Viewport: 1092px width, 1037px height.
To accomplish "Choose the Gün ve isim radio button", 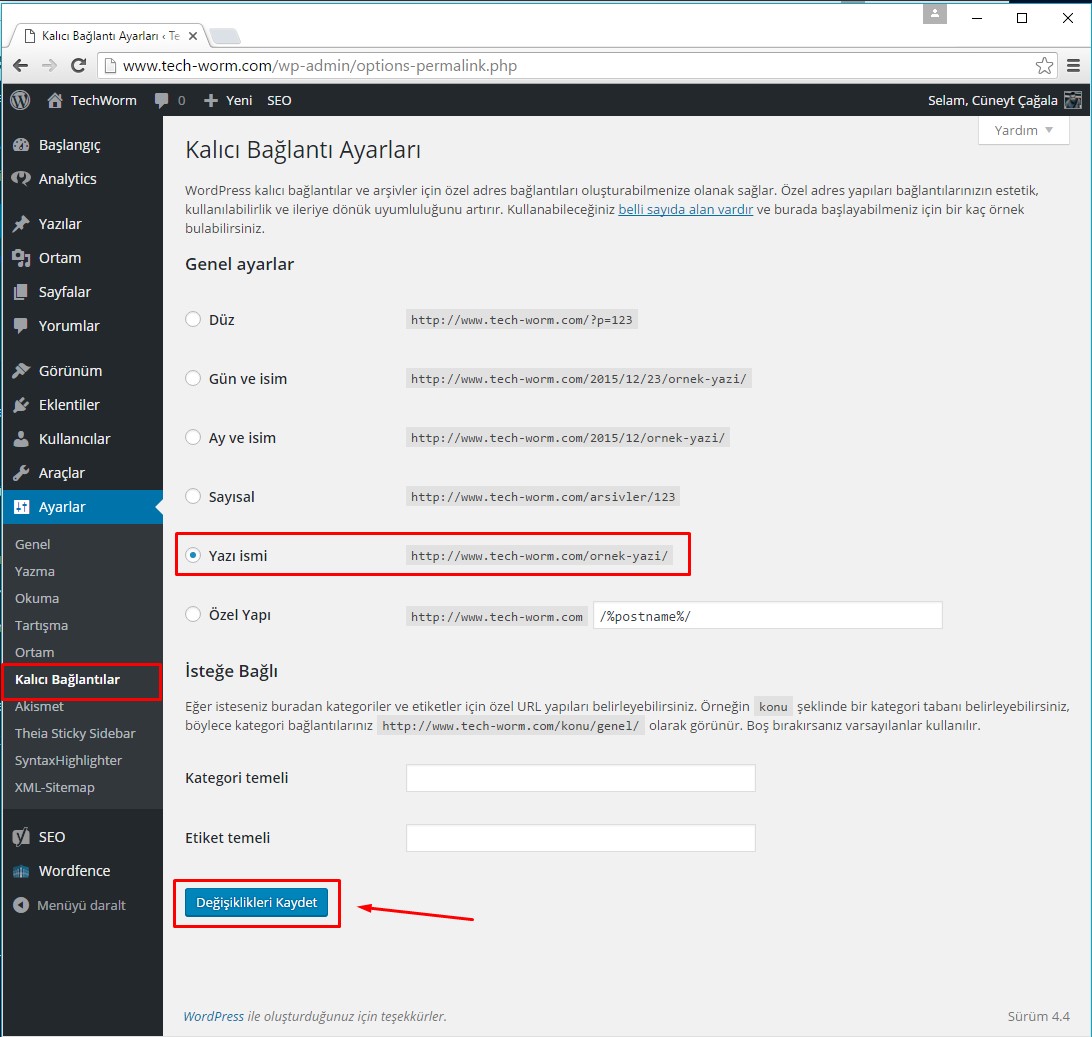I will point(193,379).
